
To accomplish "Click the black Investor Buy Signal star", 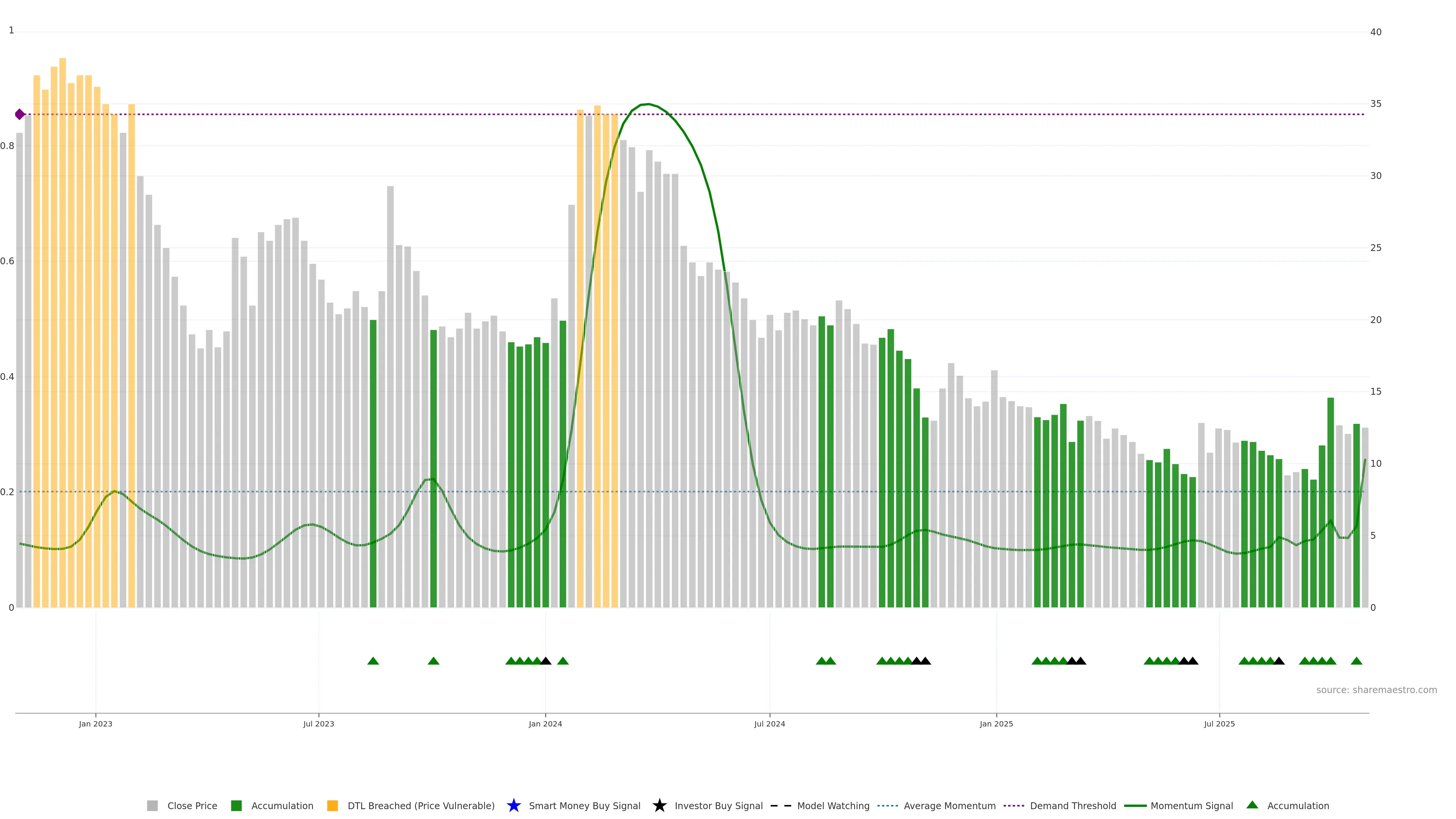I will 659,805.
